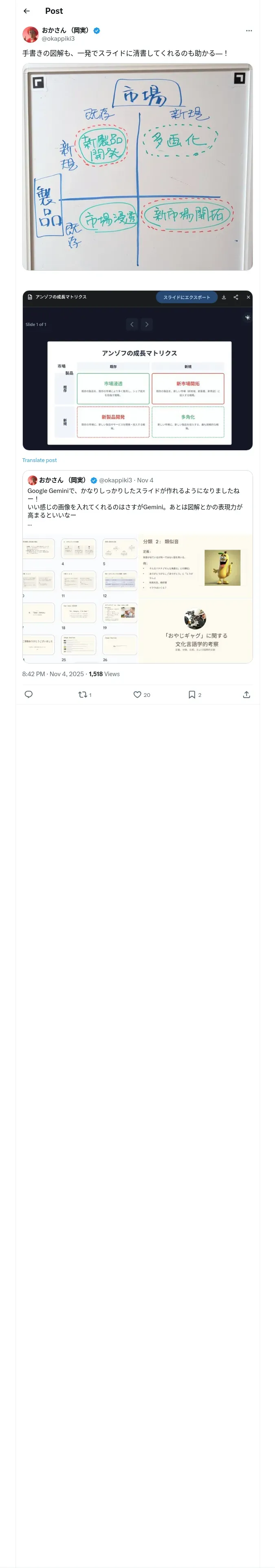275x1568 pixels.
Task: Click the back arrow beside Post
Action: 27,11
